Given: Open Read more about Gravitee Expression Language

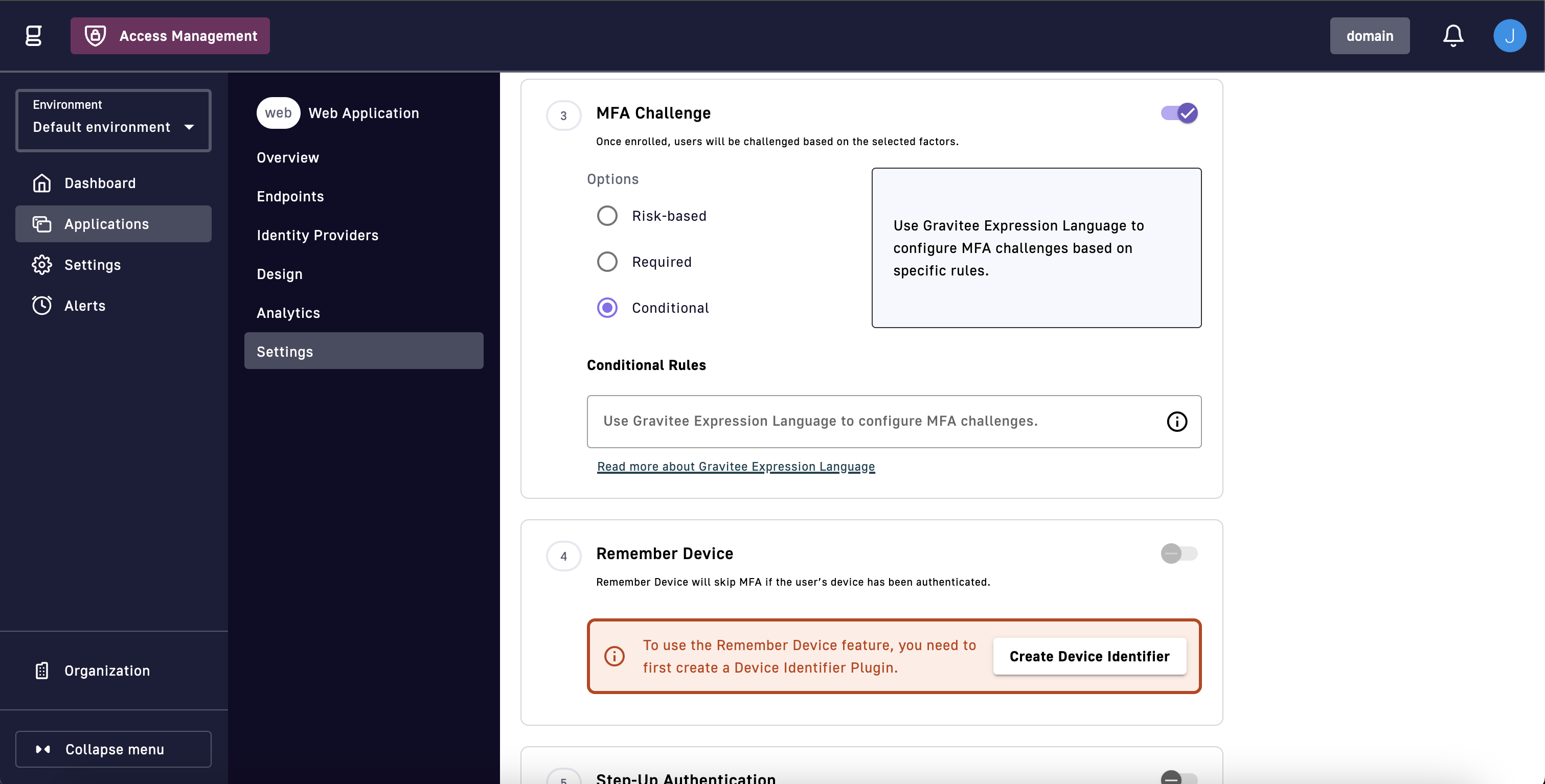Looking at the screenshot, I should pyautogui.click(x=735, y=466).
